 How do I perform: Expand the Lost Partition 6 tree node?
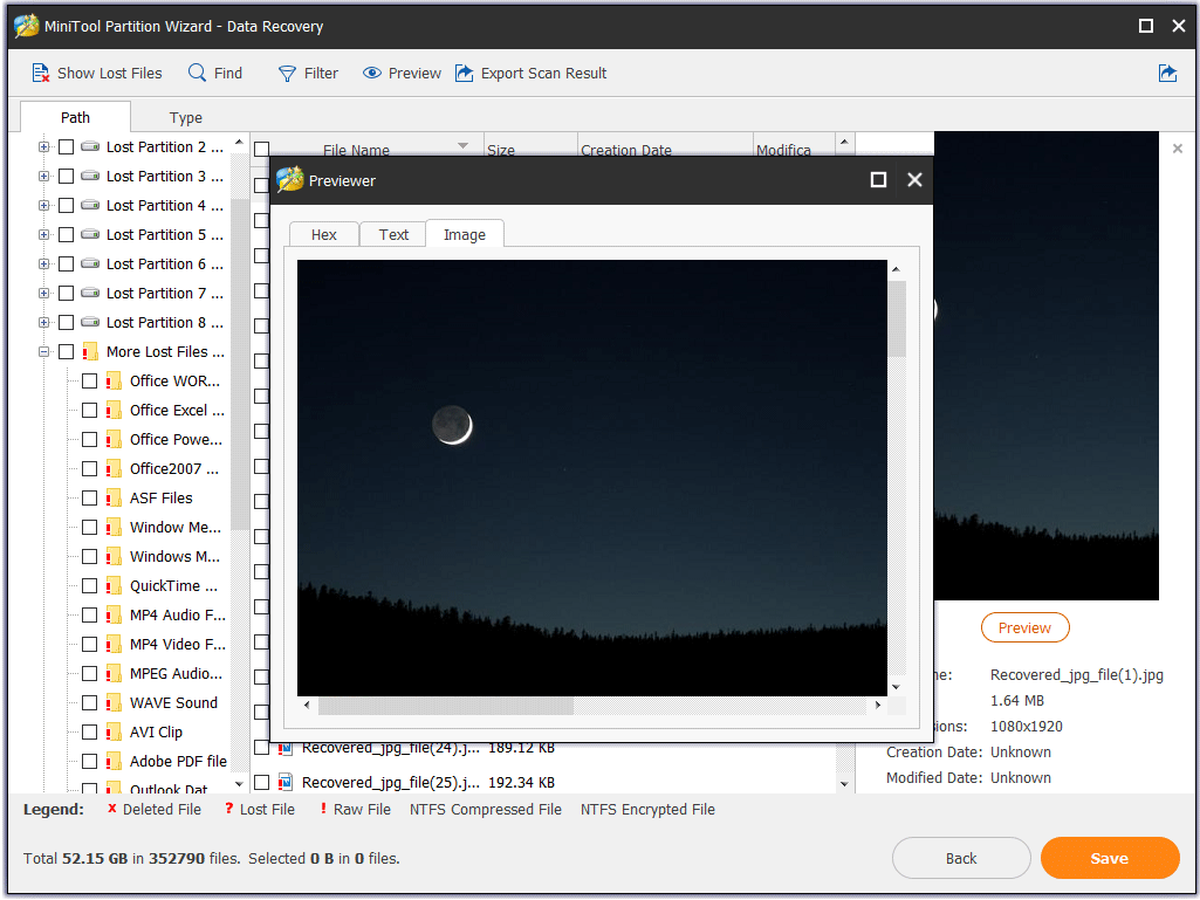coord(43,264)
